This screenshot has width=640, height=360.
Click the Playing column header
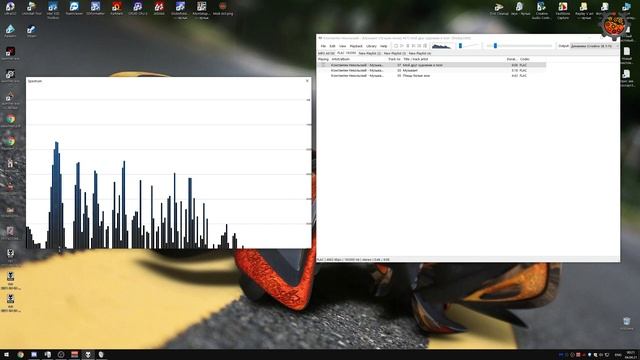click(x=323, y=59)
